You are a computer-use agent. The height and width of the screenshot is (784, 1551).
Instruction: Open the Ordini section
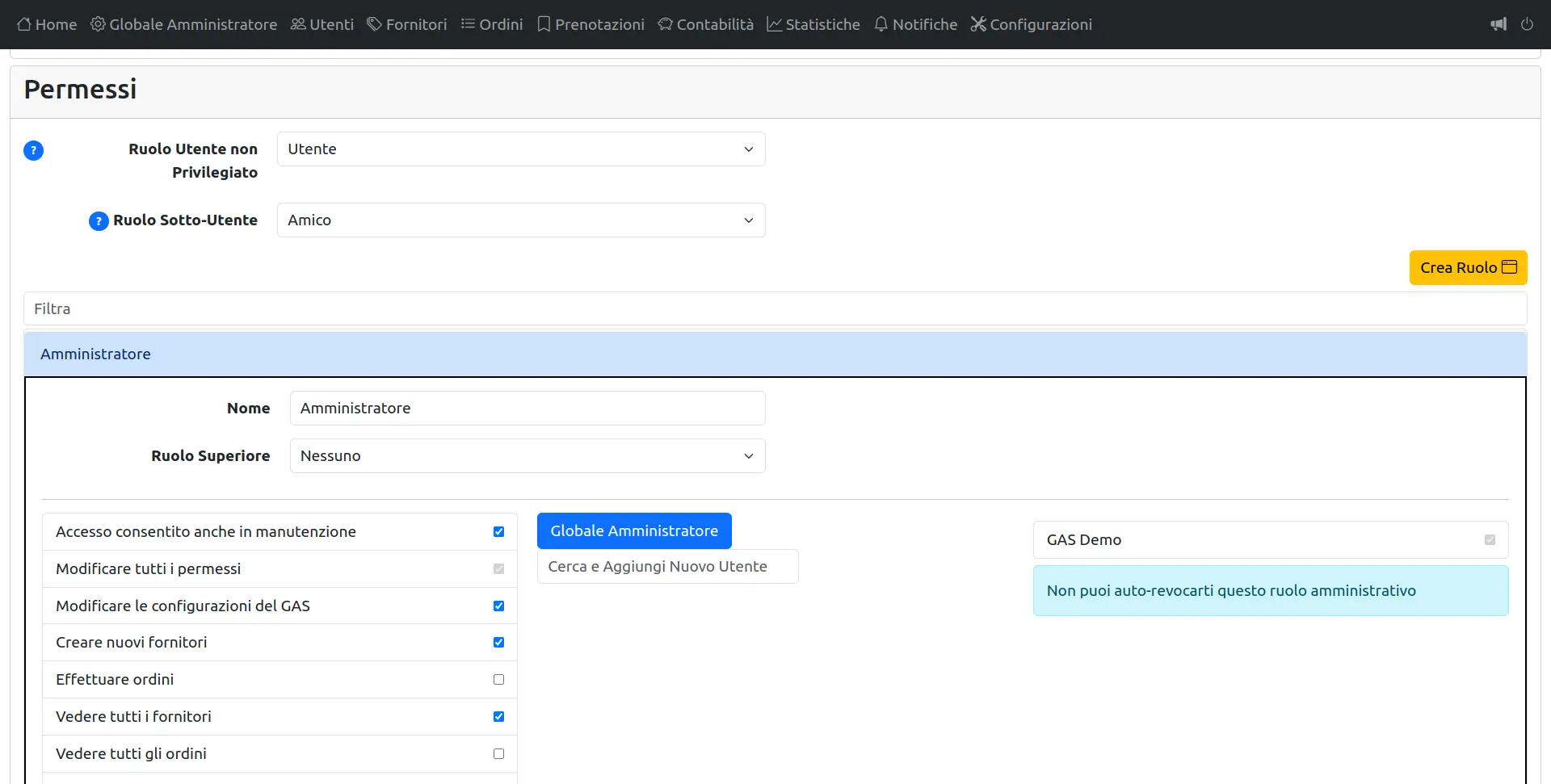pyautogui.click(x=492, y=24)
